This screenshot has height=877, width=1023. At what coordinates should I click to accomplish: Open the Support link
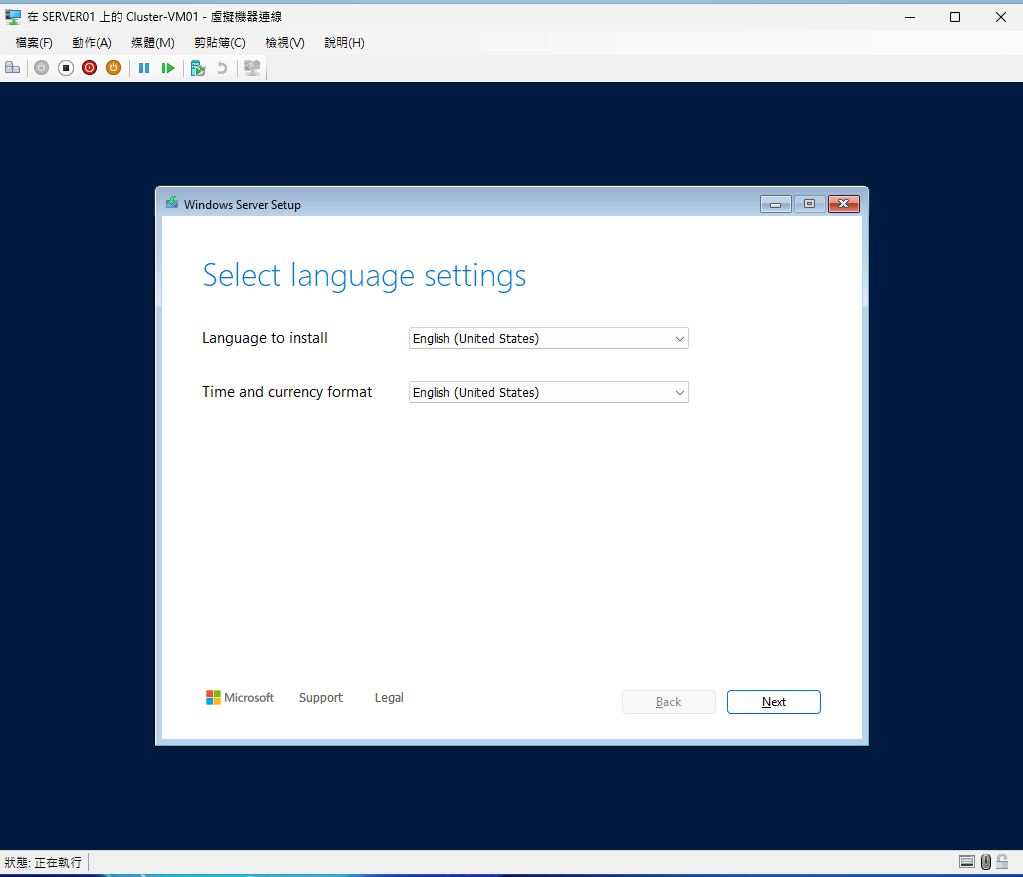tap(320, 698)
